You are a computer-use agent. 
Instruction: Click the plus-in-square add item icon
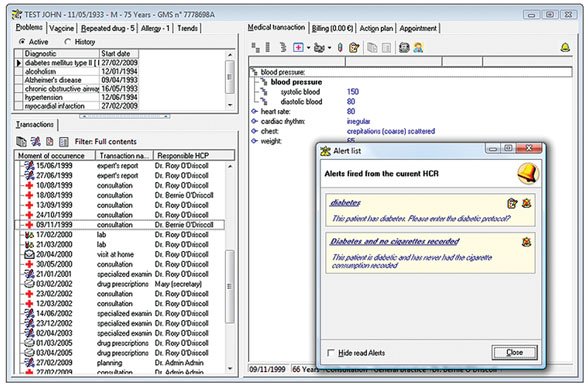298,47
